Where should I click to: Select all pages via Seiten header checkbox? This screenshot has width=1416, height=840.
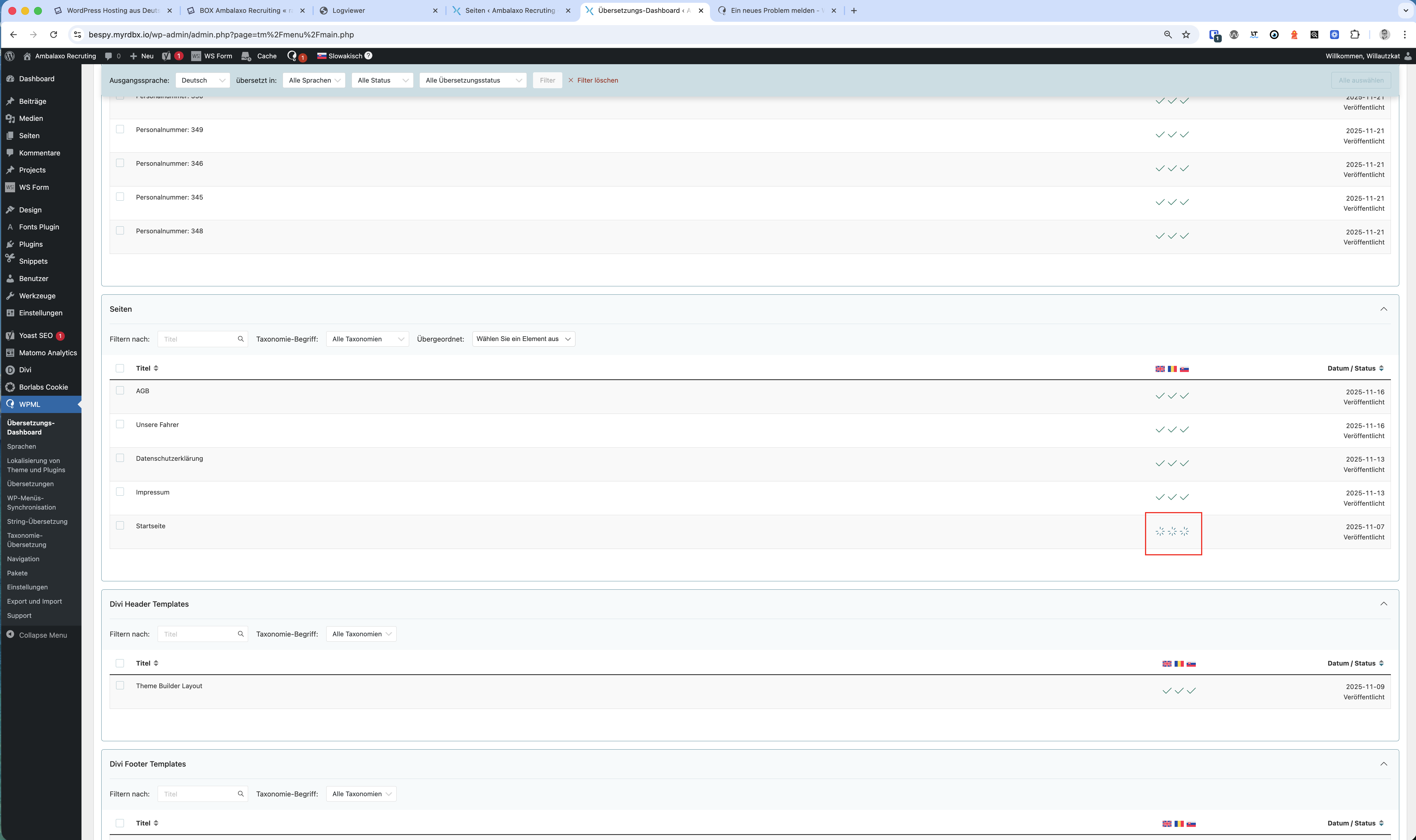pos(120,368)
